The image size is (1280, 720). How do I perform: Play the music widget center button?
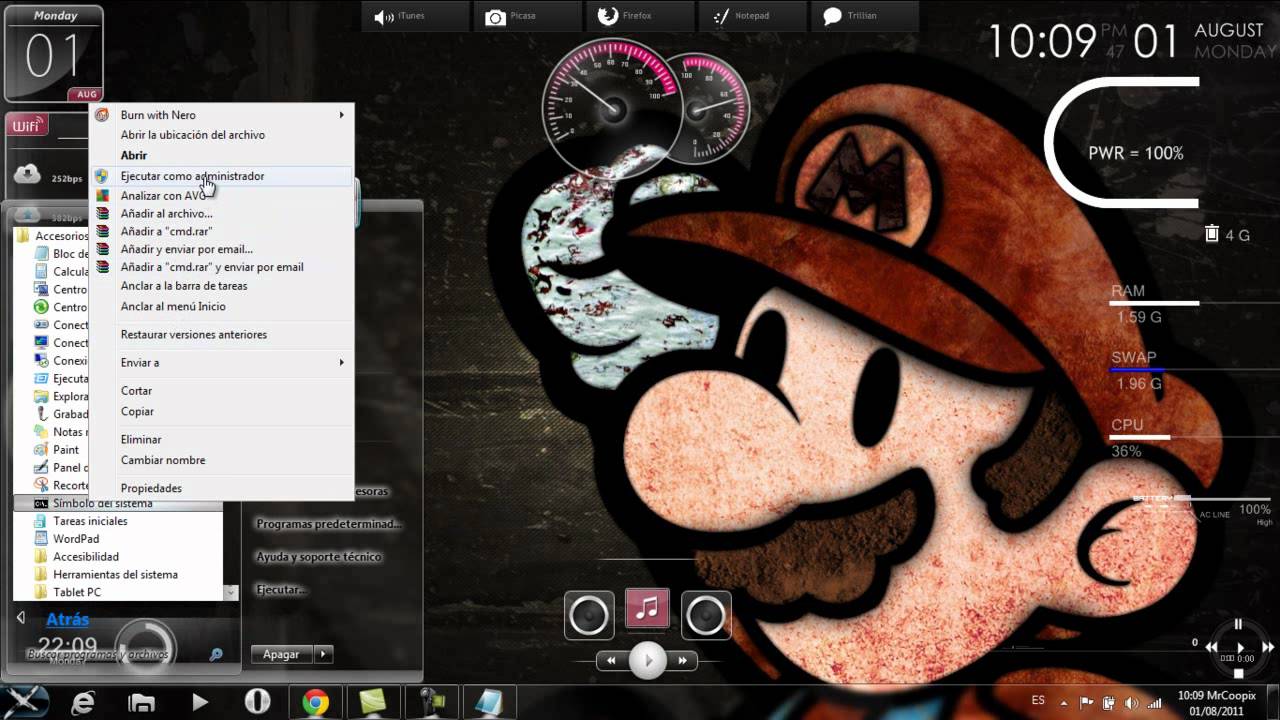[x=647, y=660]
